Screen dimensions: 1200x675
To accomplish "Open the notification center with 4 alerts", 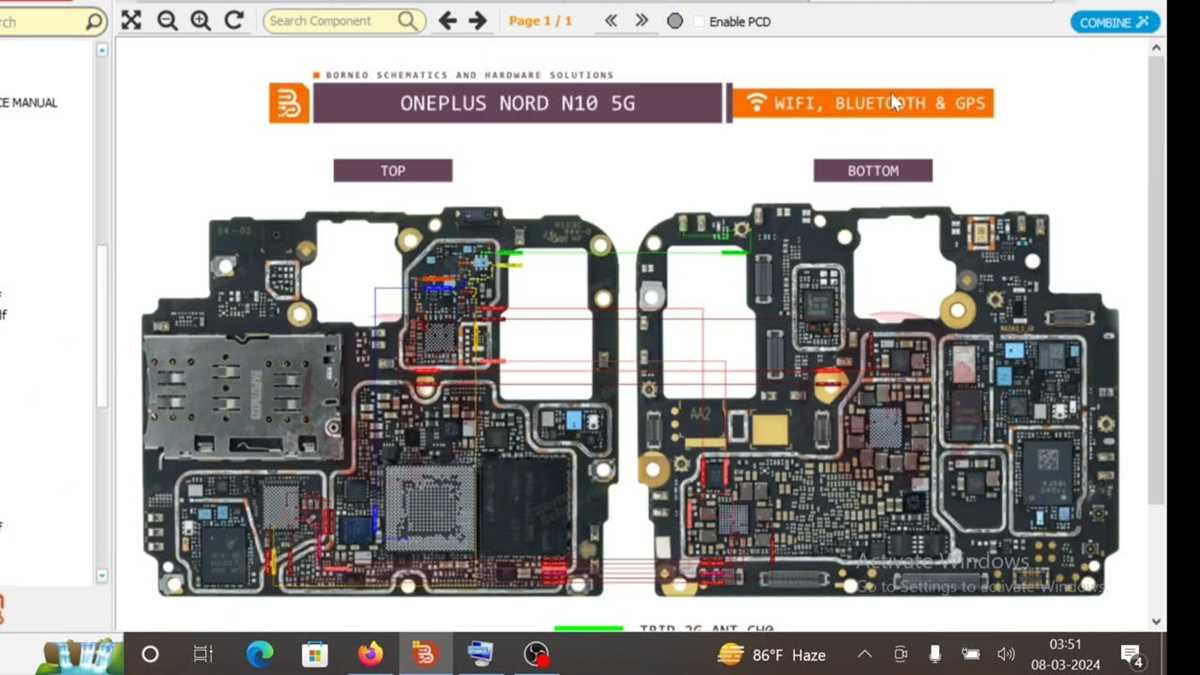I will point(1132,657).
